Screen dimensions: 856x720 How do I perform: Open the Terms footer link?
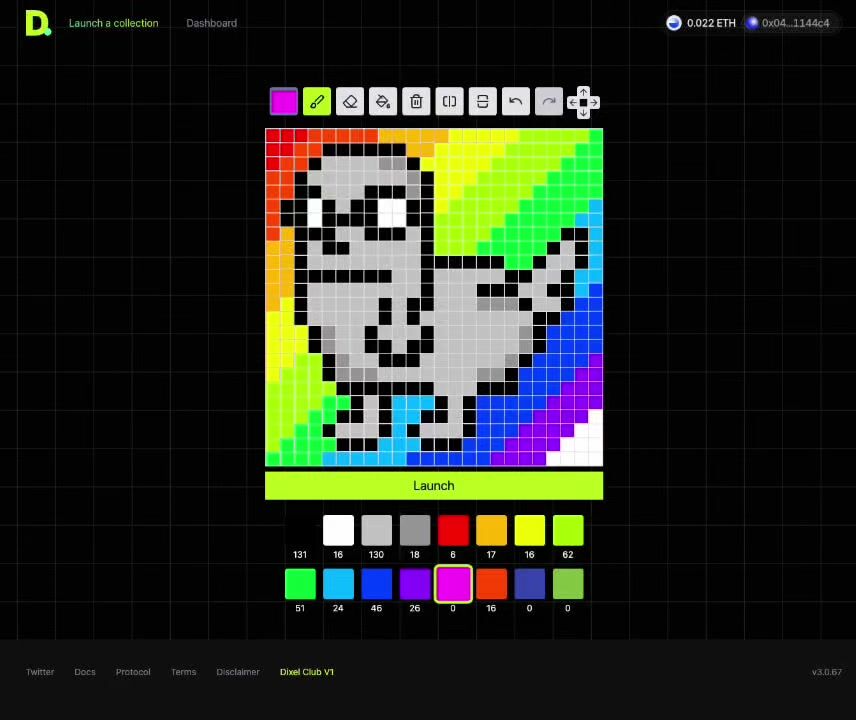pos(183,672)
